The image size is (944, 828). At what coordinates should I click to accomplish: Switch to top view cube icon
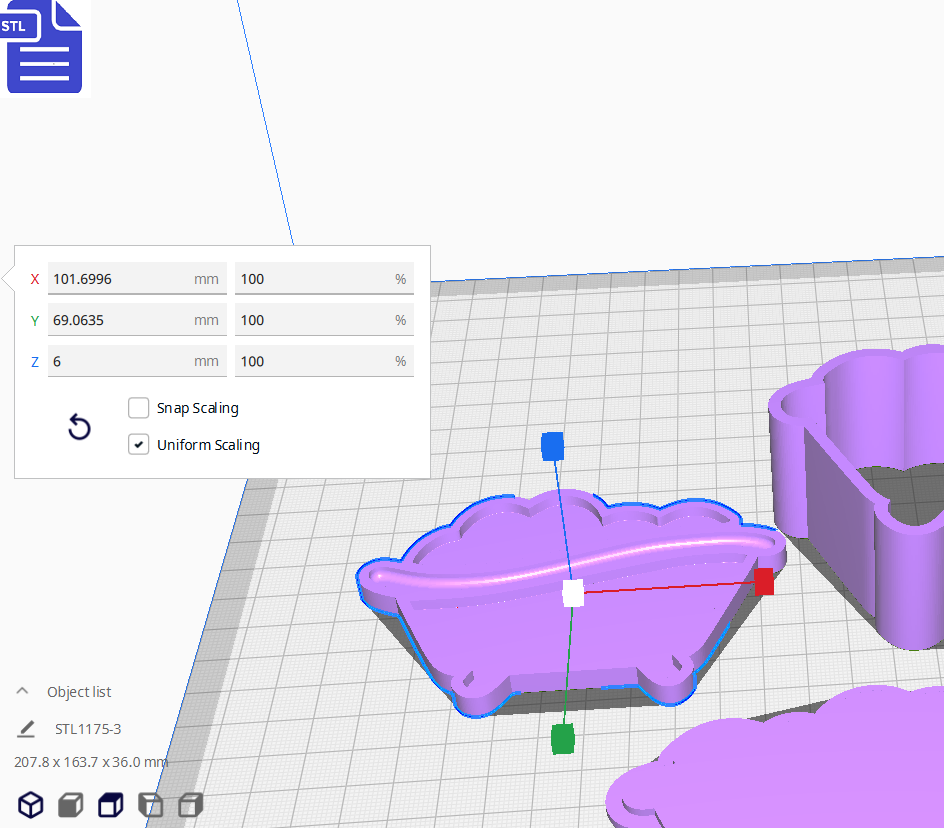pyautogui.click(x=110, y=804)
